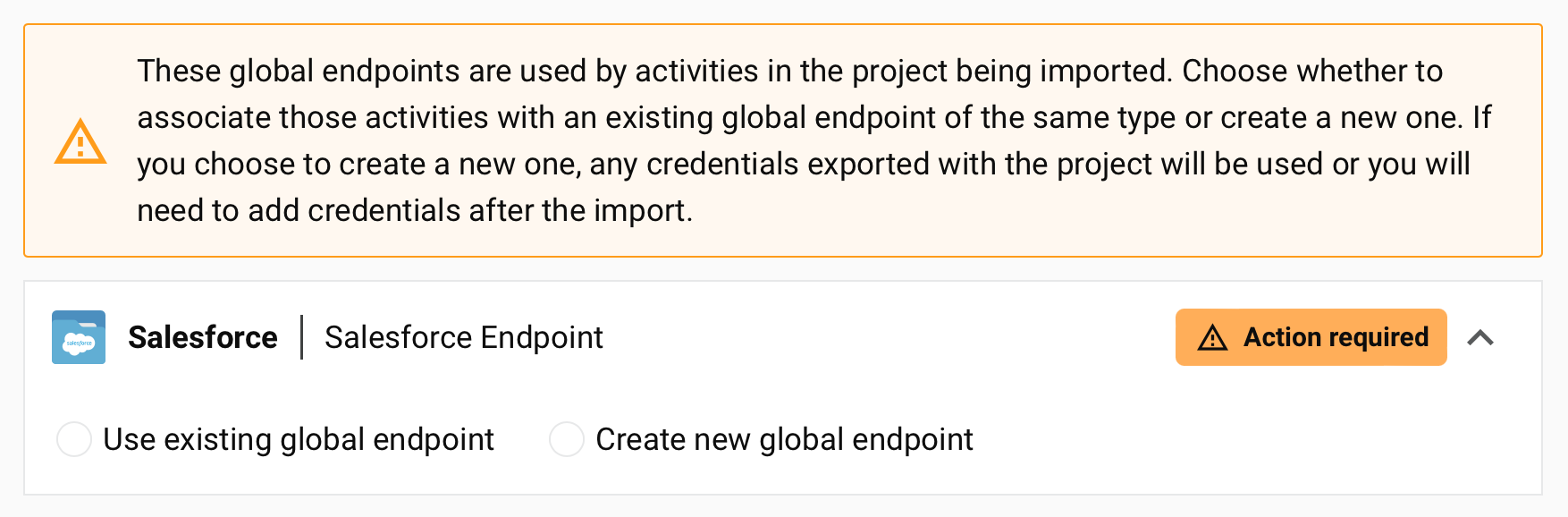The height and width of the screenshot is (517, 1568).
Task: Click the banner line starting 'you choose to create'
Action: pyautogui.click(x=803, y=164)
